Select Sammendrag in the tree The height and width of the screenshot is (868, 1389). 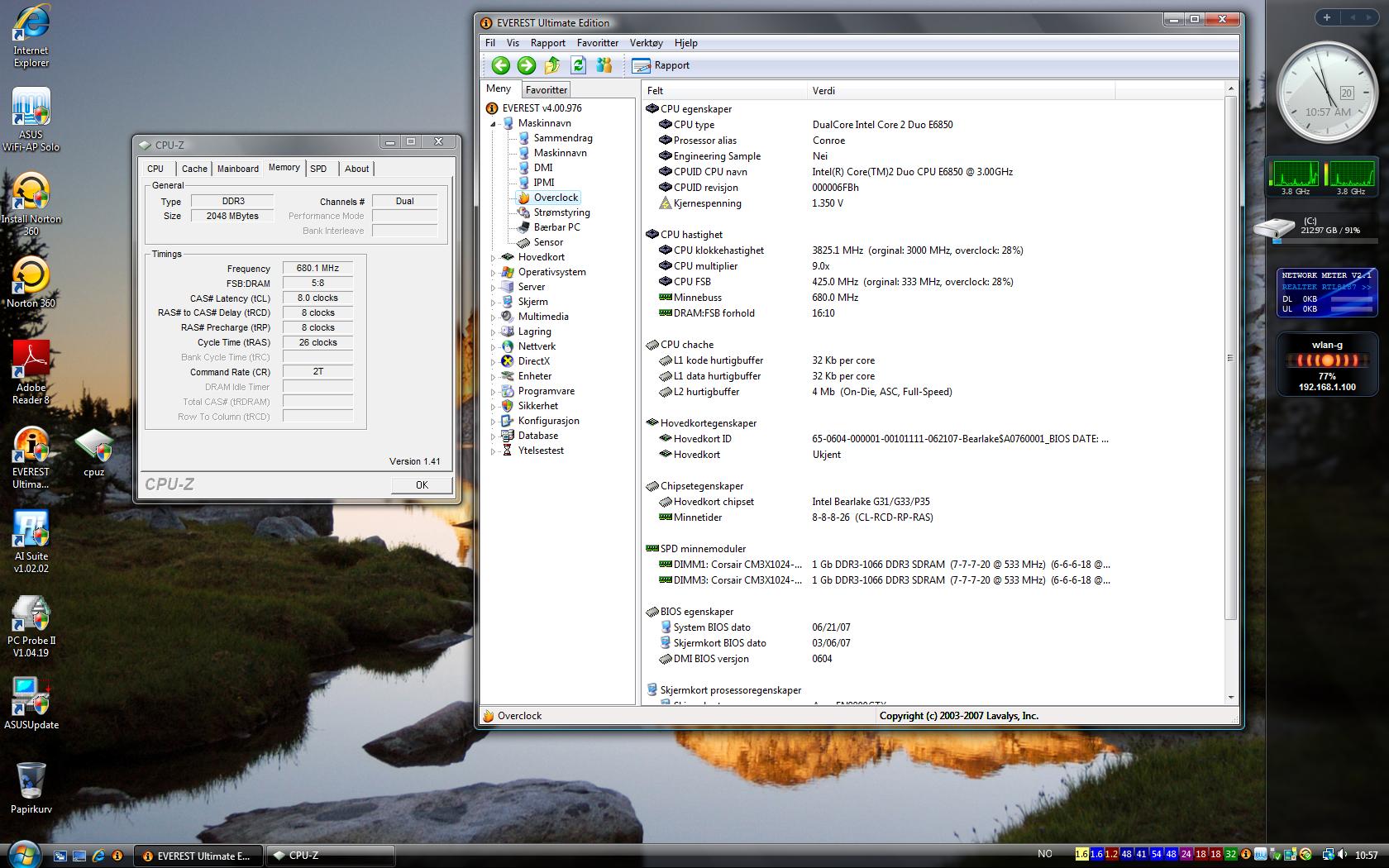563,138
